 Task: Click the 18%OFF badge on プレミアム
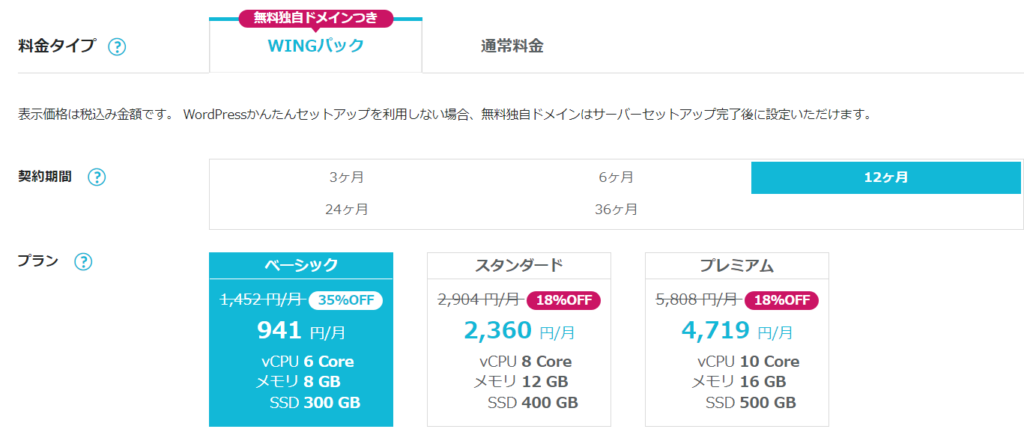[781, 300]
